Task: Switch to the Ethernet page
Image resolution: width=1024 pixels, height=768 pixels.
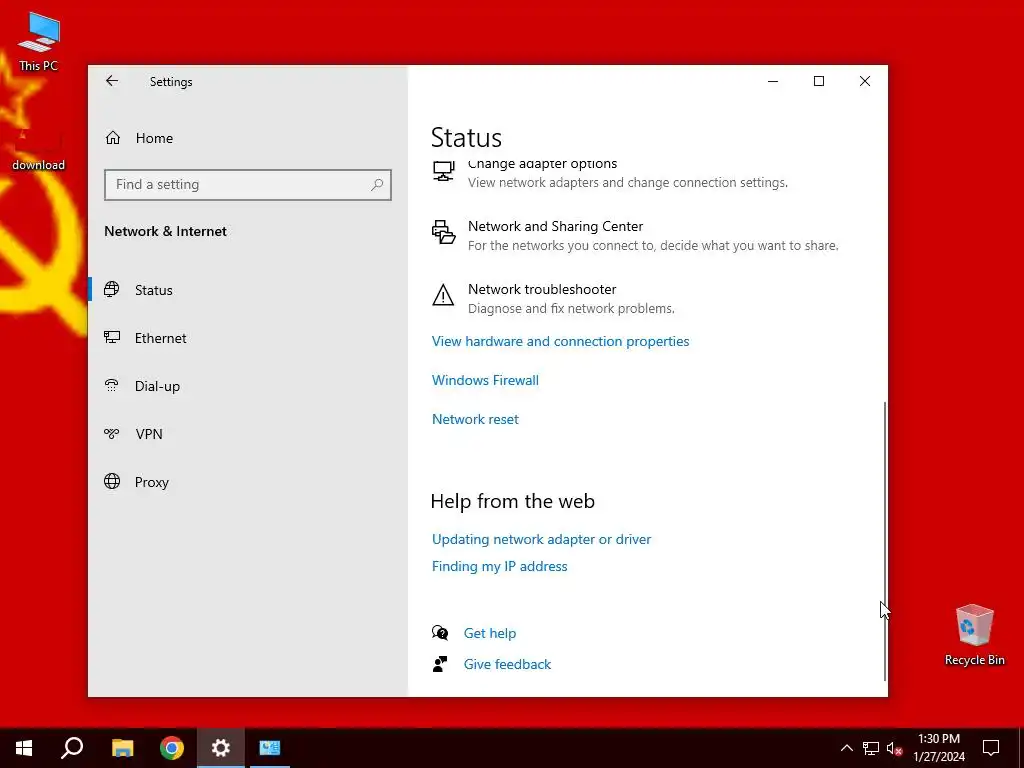Action: pyautogui.click(x=160, y=338)
